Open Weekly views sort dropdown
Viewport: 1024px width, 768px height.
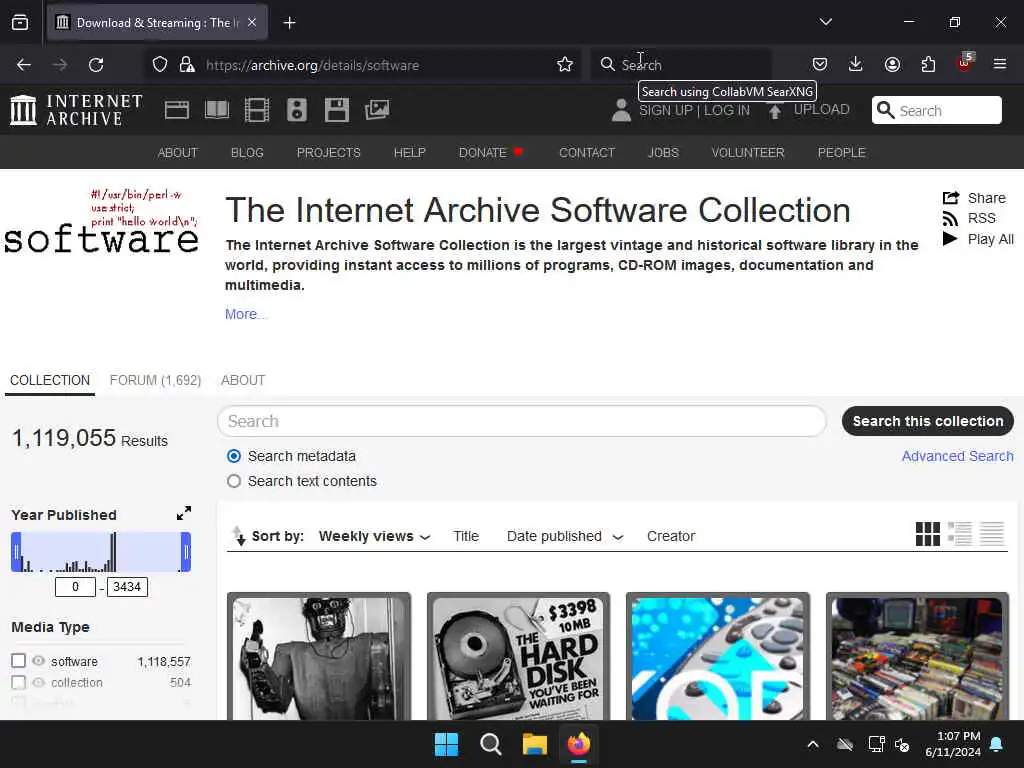(x=374, y=536)
